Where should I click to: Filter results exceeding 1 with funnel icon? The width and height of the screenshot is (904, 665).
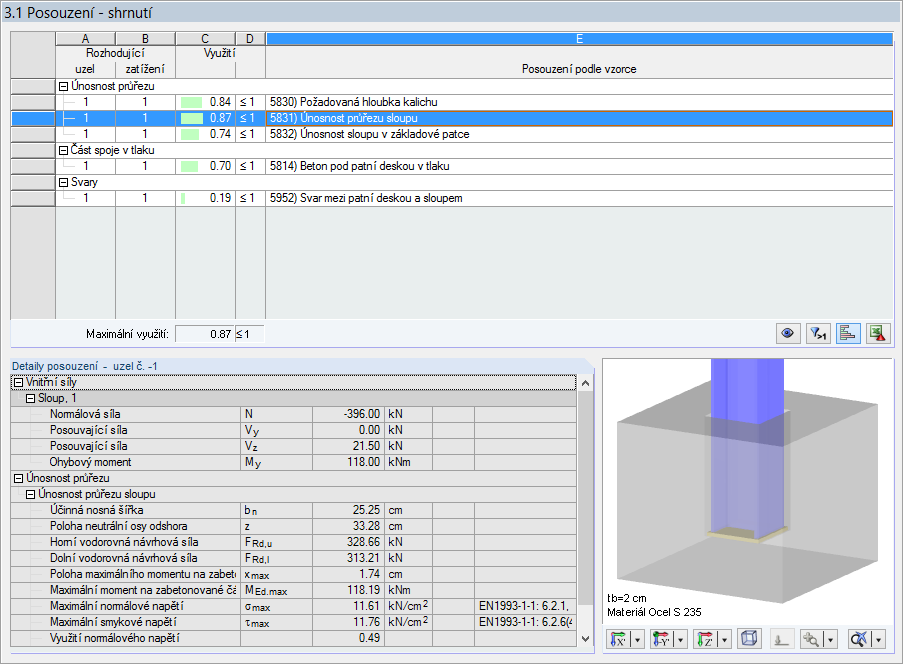818,333
